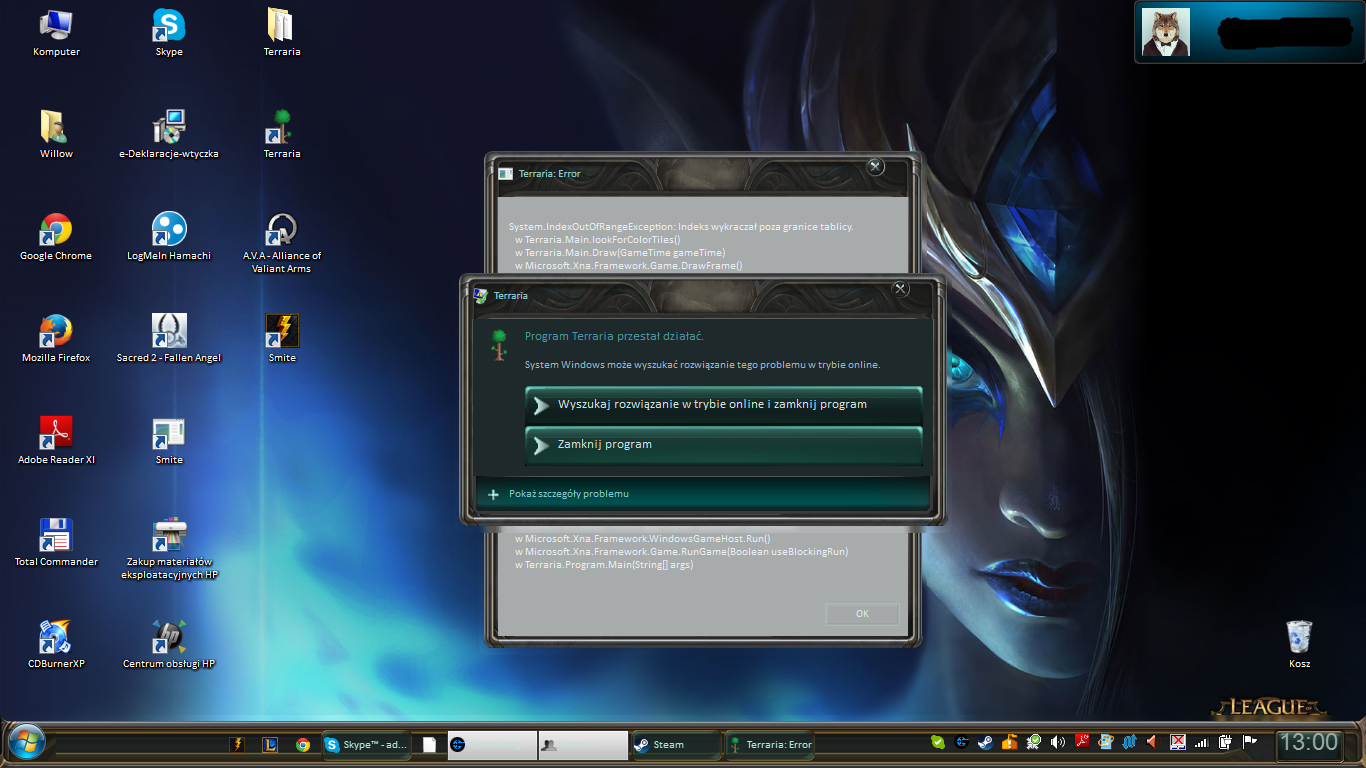1366x768 pixels.
Task: Switch to Skype taskbar button
Action: pos(366,744)
